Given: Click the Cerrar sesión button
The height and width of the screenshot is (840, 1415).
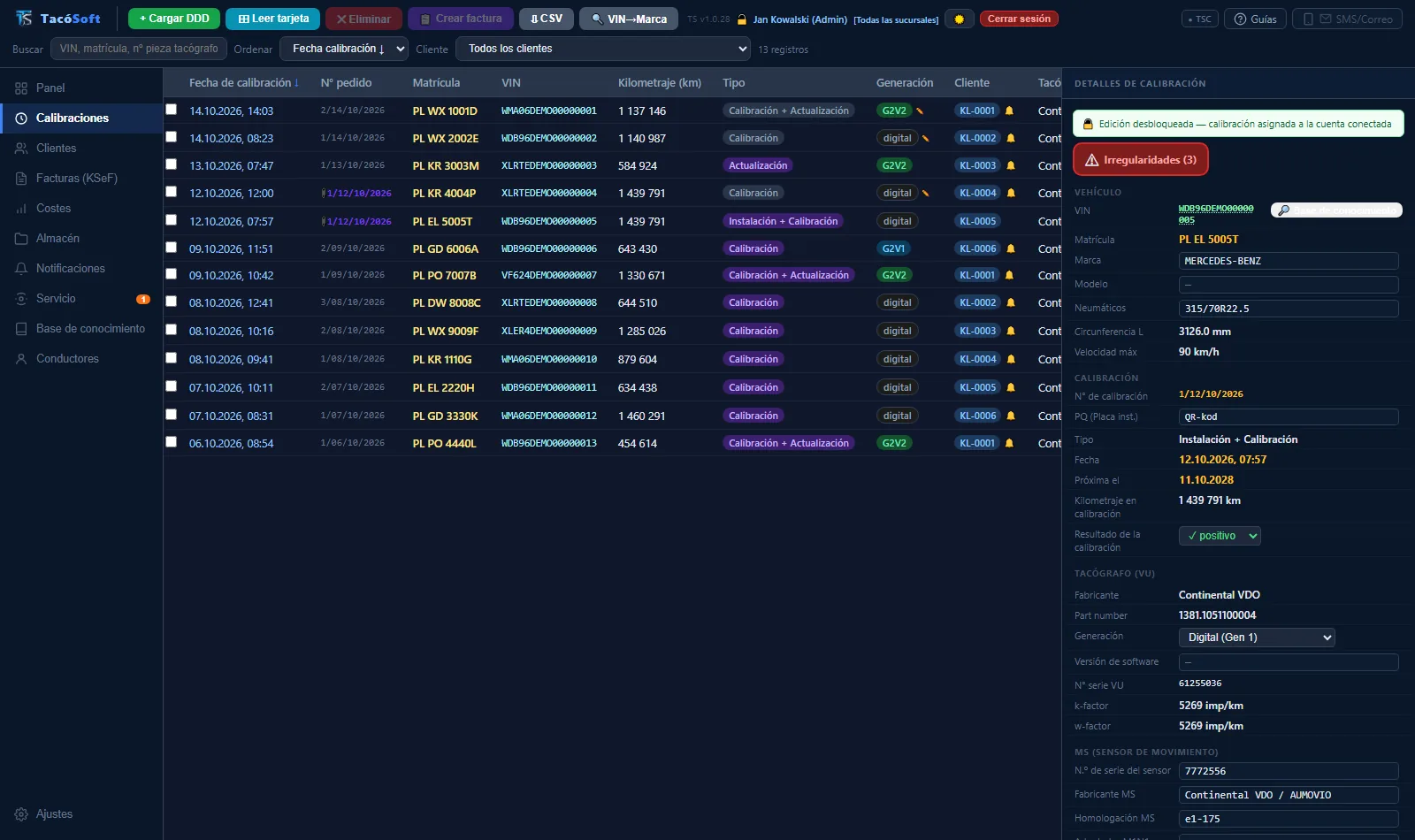Looking at the screenshot, I should pos(1019,19).
